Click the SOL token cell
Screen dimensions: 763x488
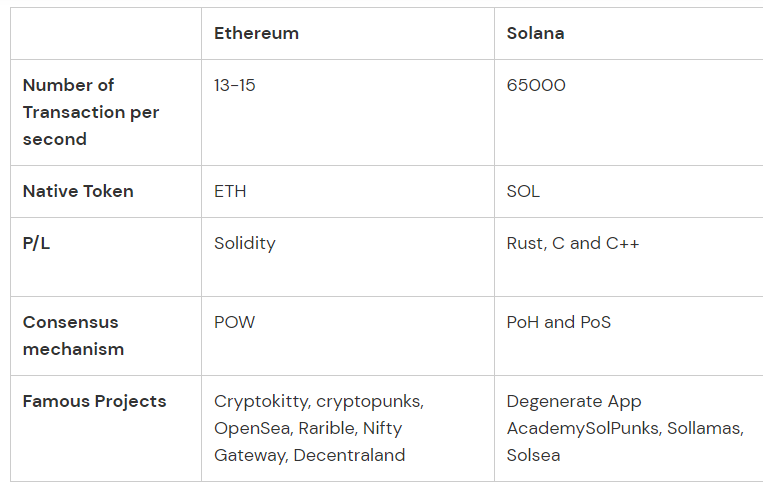pos(523,191)
